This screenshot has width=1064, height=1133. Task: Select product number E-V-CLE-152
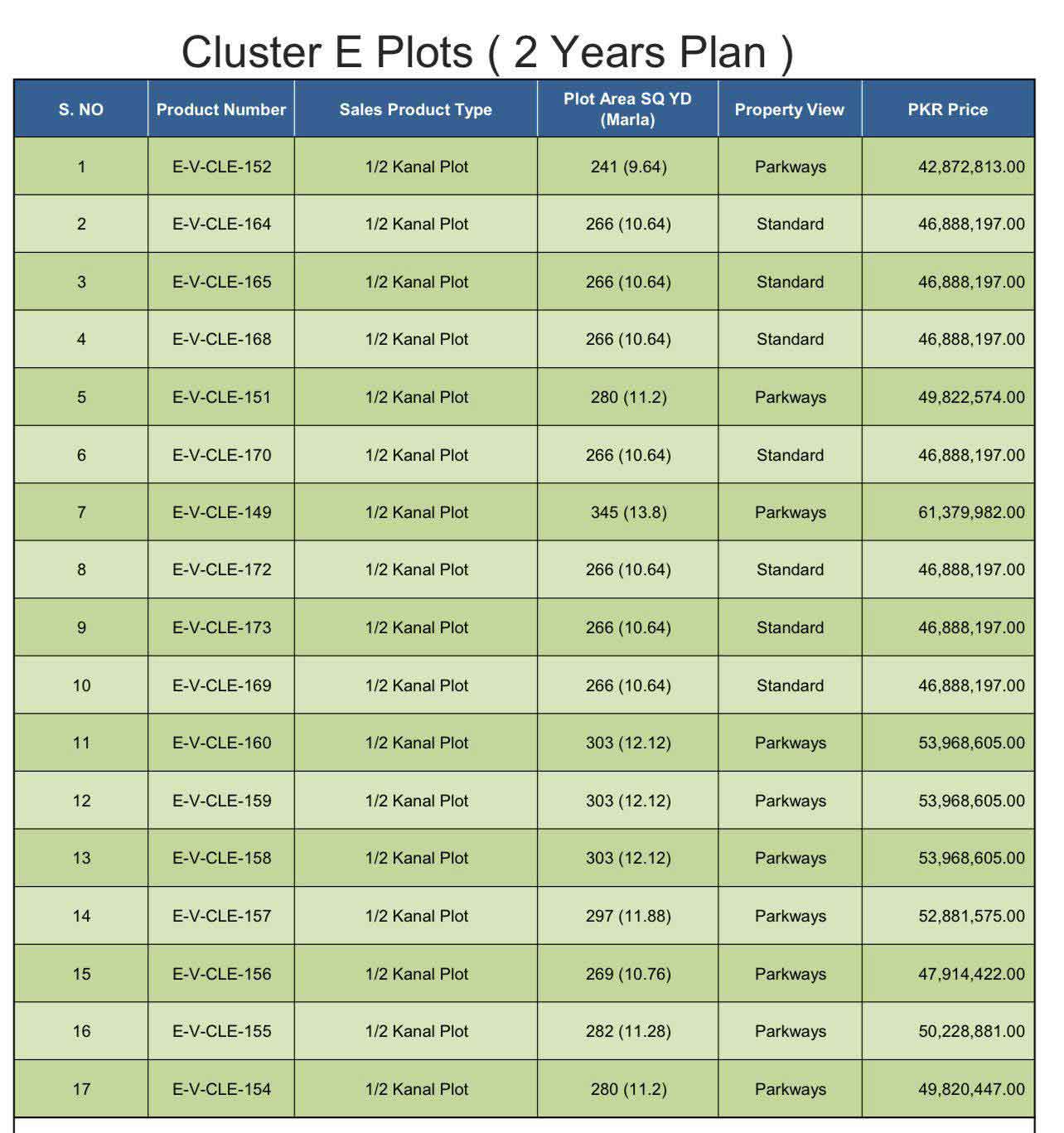pos(221,167)
